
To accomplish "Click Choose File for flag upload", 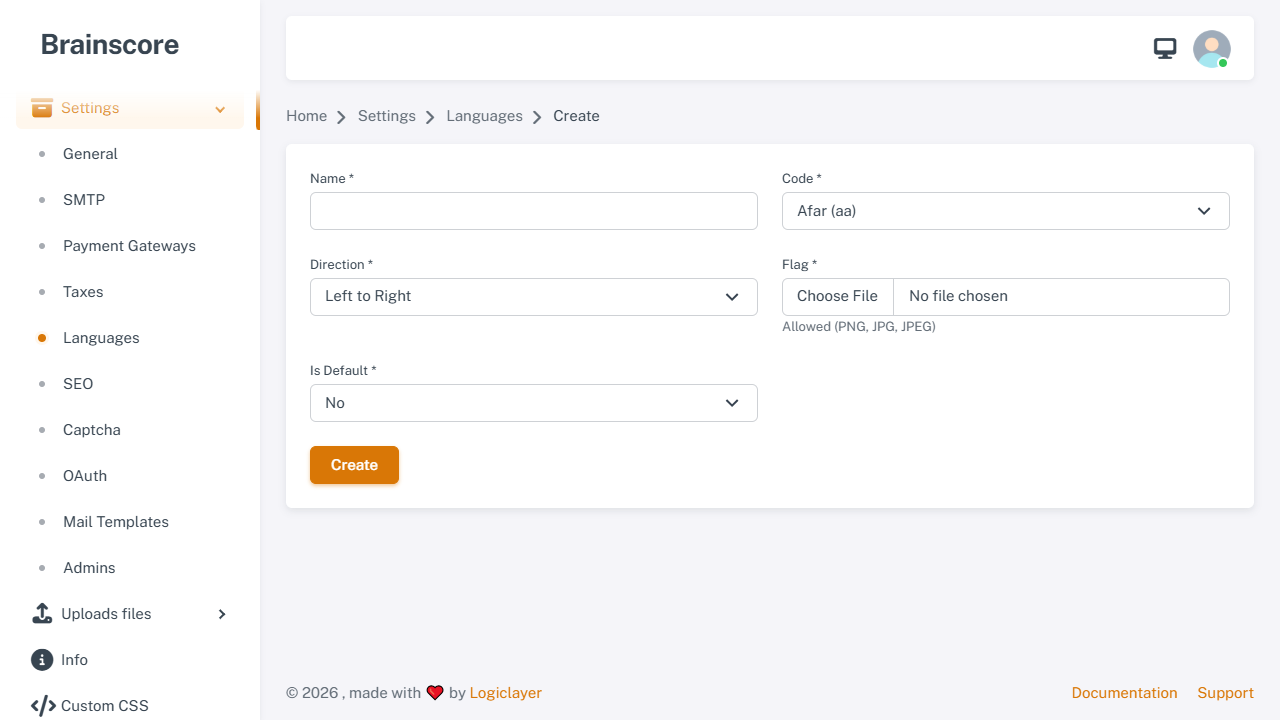I will coord(838,297).
